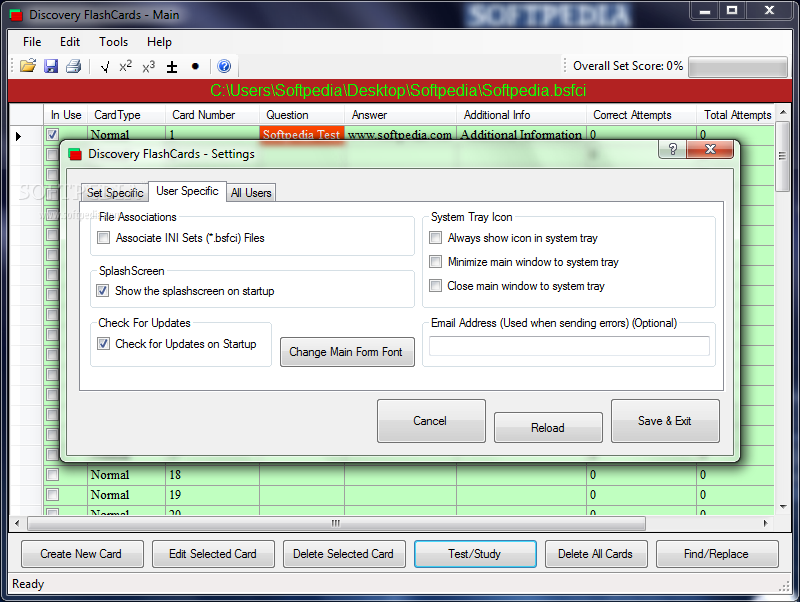Click Normal card type cell in row 19

127,495
